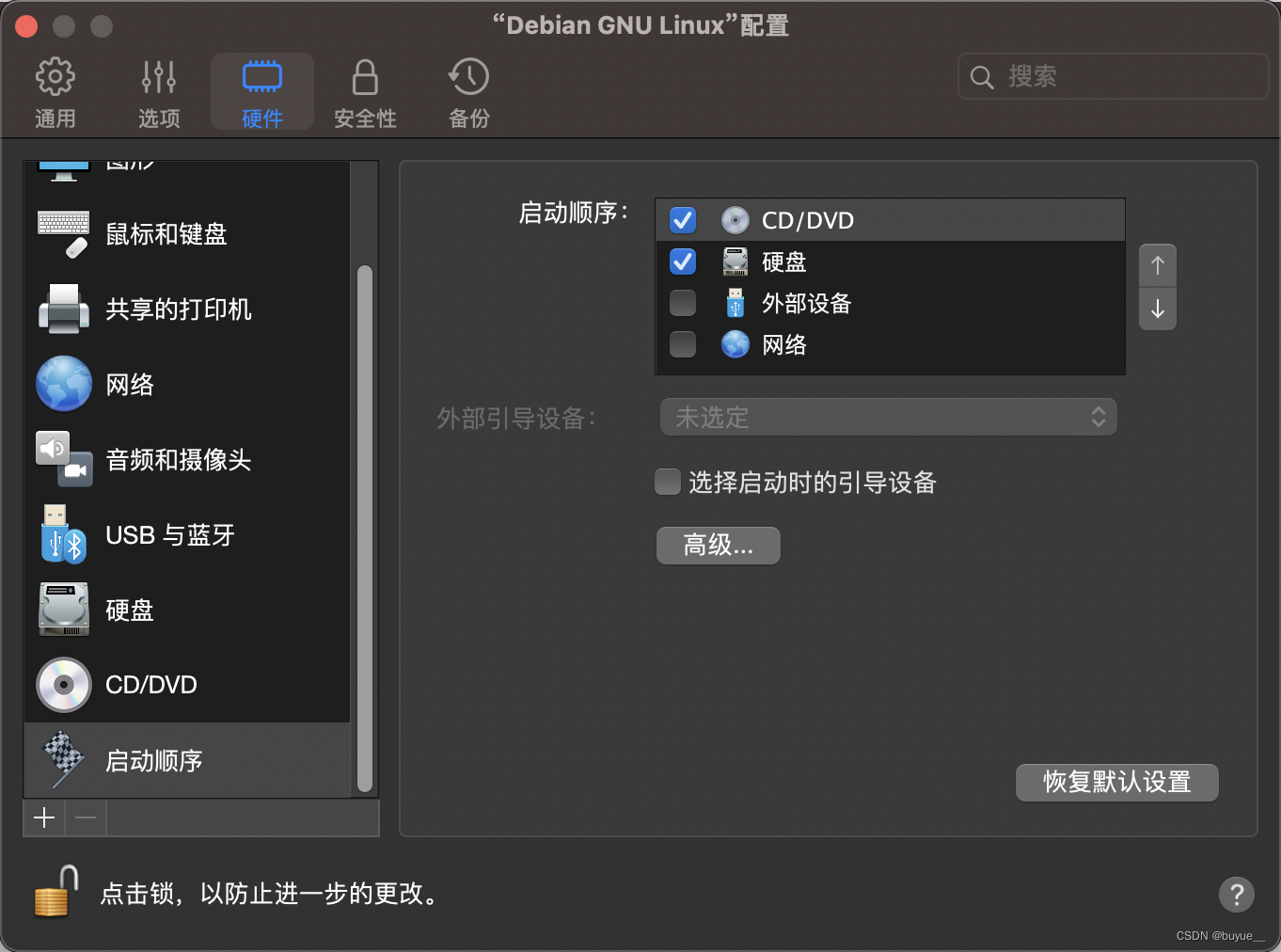Viewport: 1281px width, 952px height.
Task: Click the speaker-camera icon for 音频和摄像头
Action: pos(64,459)
